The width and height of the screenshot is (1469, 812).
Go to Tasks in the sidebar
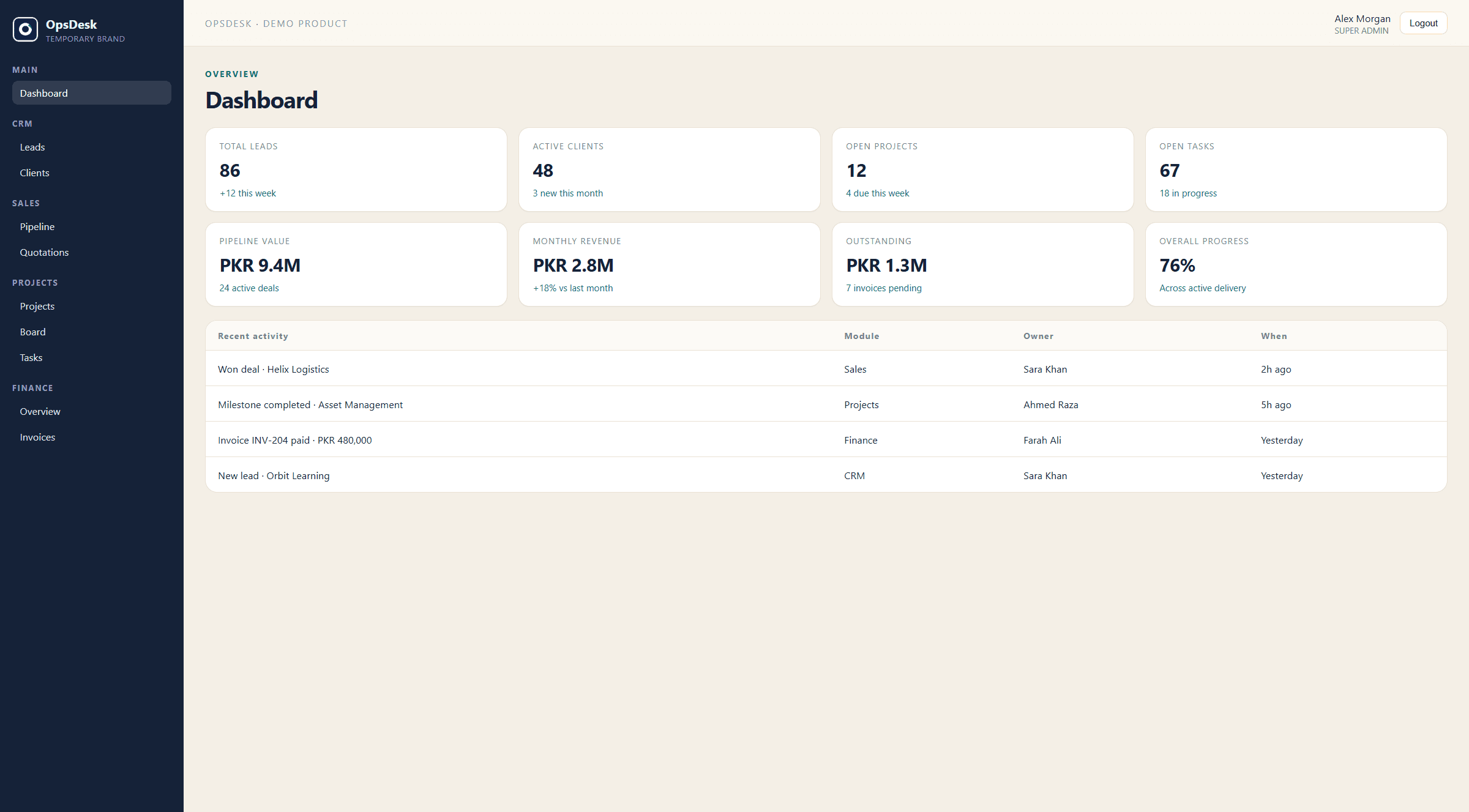point(92,357)
